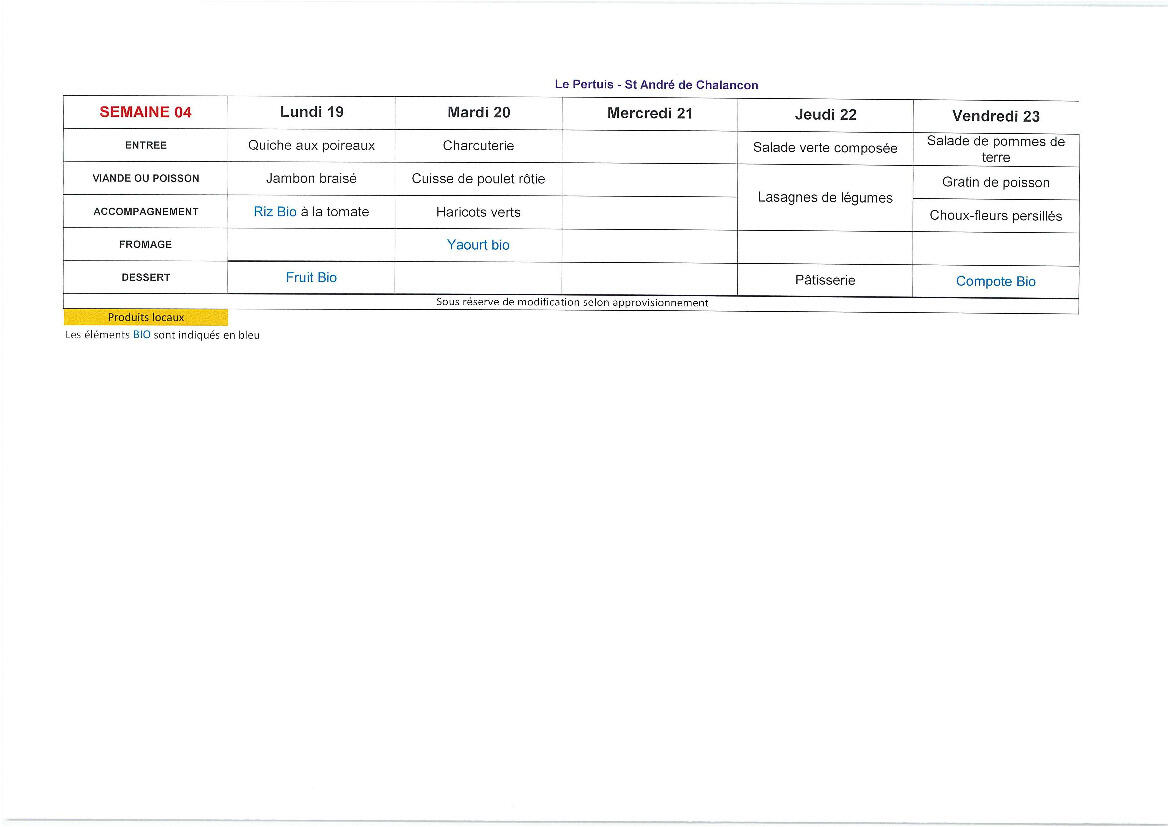This screenshot has width=1169, height=827.
Task: Click the Sous réserve de modification note
Action: [572, 302]
